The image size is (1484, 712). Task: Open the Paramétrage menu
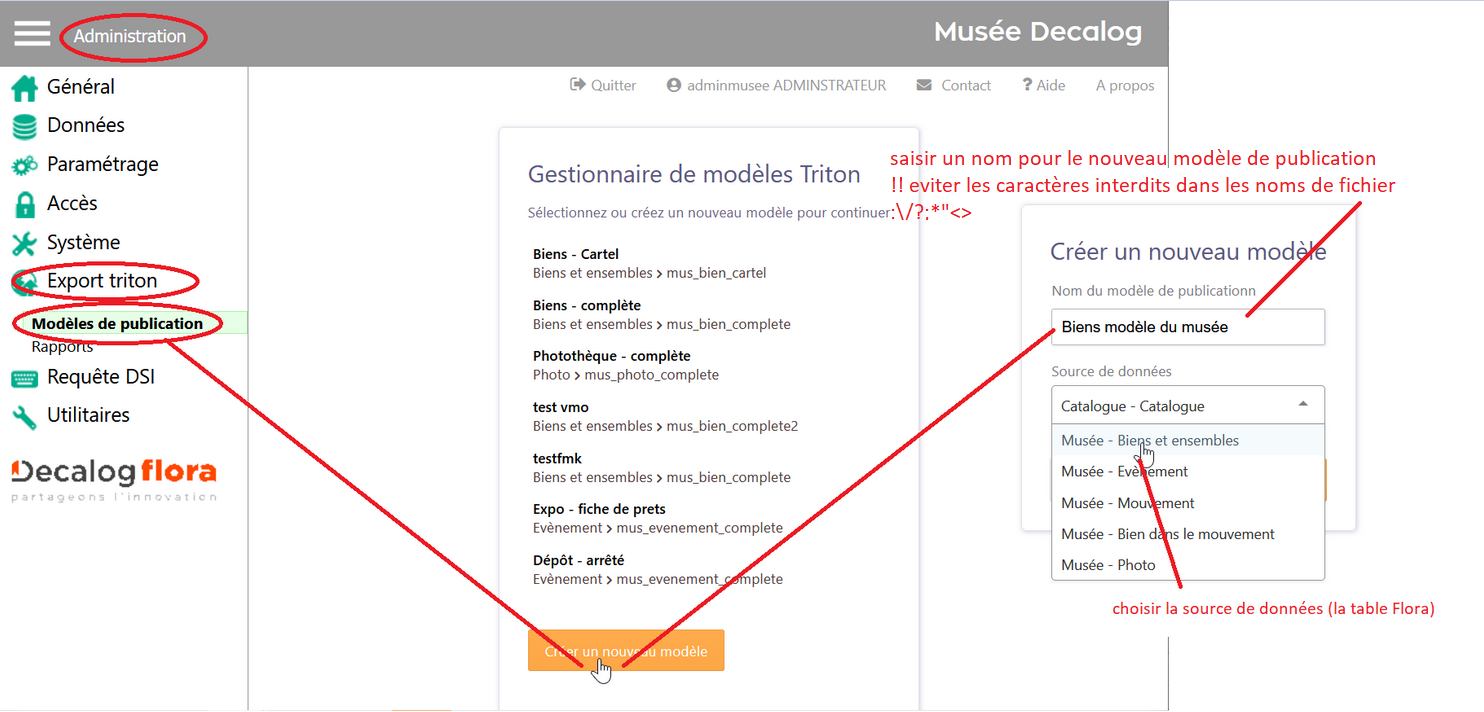point(102,164)
